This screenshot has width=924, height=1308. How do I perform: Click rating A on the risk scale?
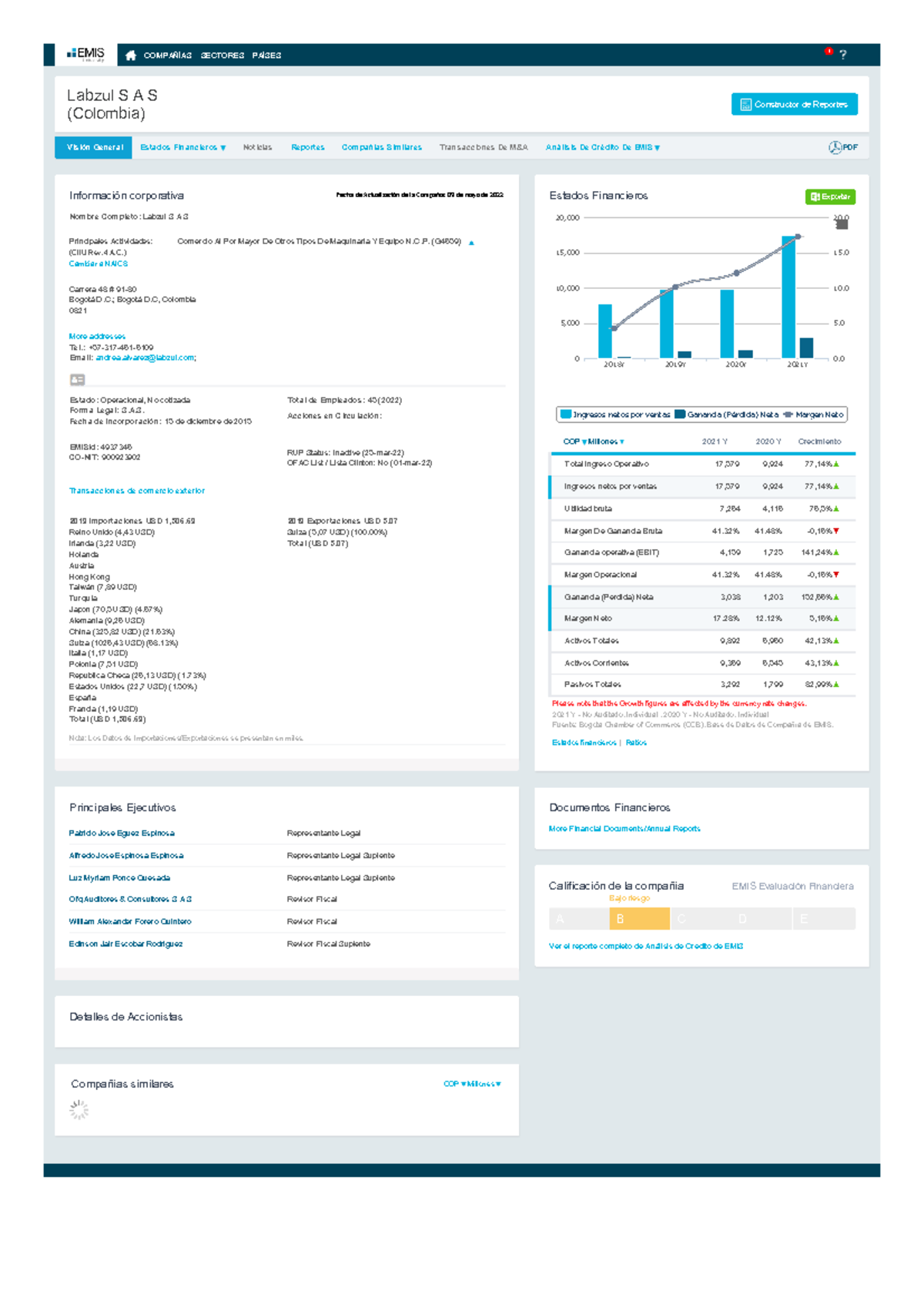click(x=578, y=919)
